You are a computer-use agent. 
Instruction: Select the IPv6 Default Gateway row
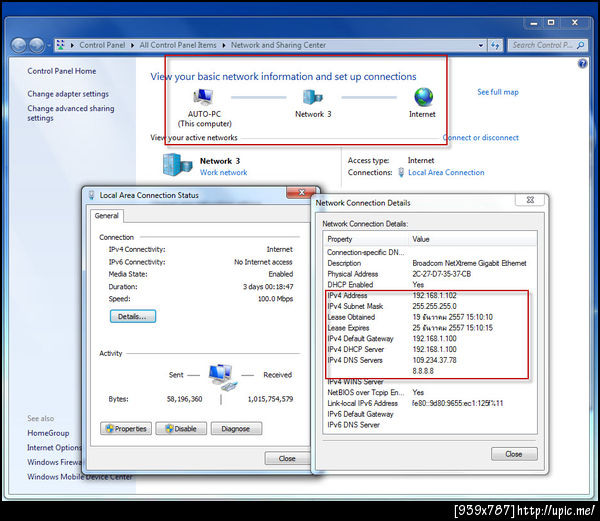430,414
